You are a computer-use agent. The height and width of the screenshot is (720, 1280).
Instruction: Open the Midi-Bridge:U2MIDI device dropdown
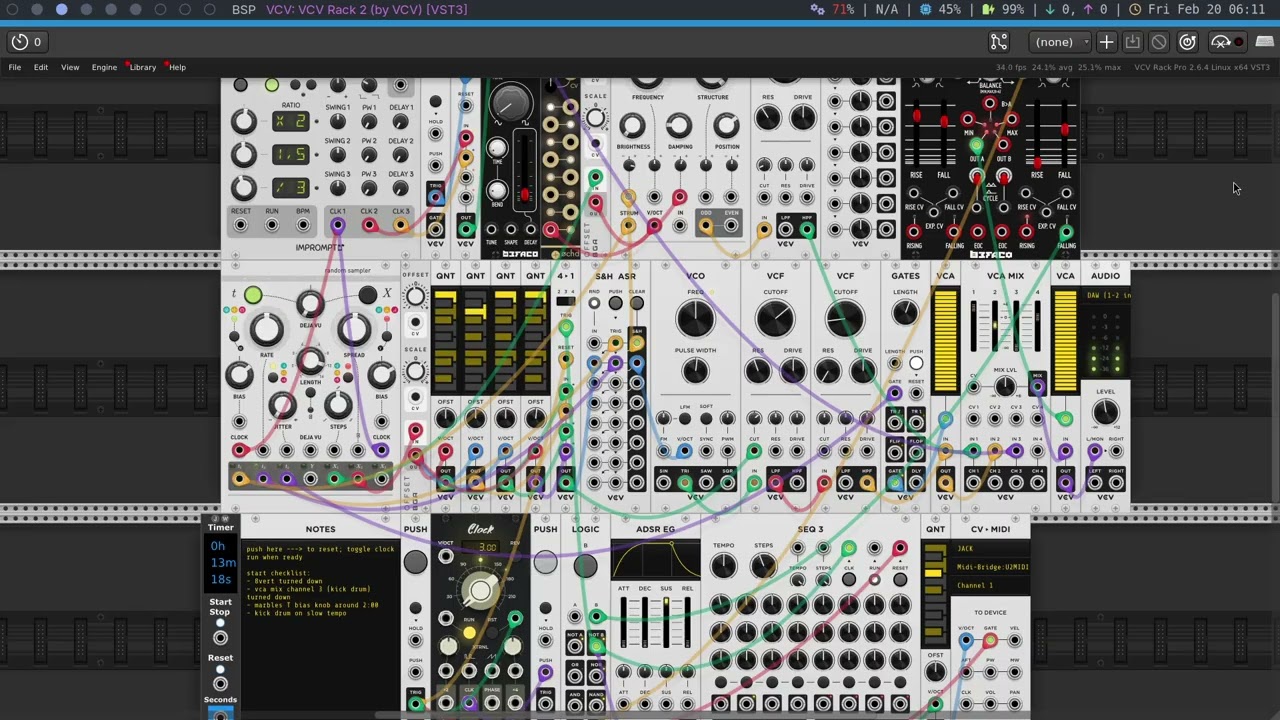pos(990,567)
